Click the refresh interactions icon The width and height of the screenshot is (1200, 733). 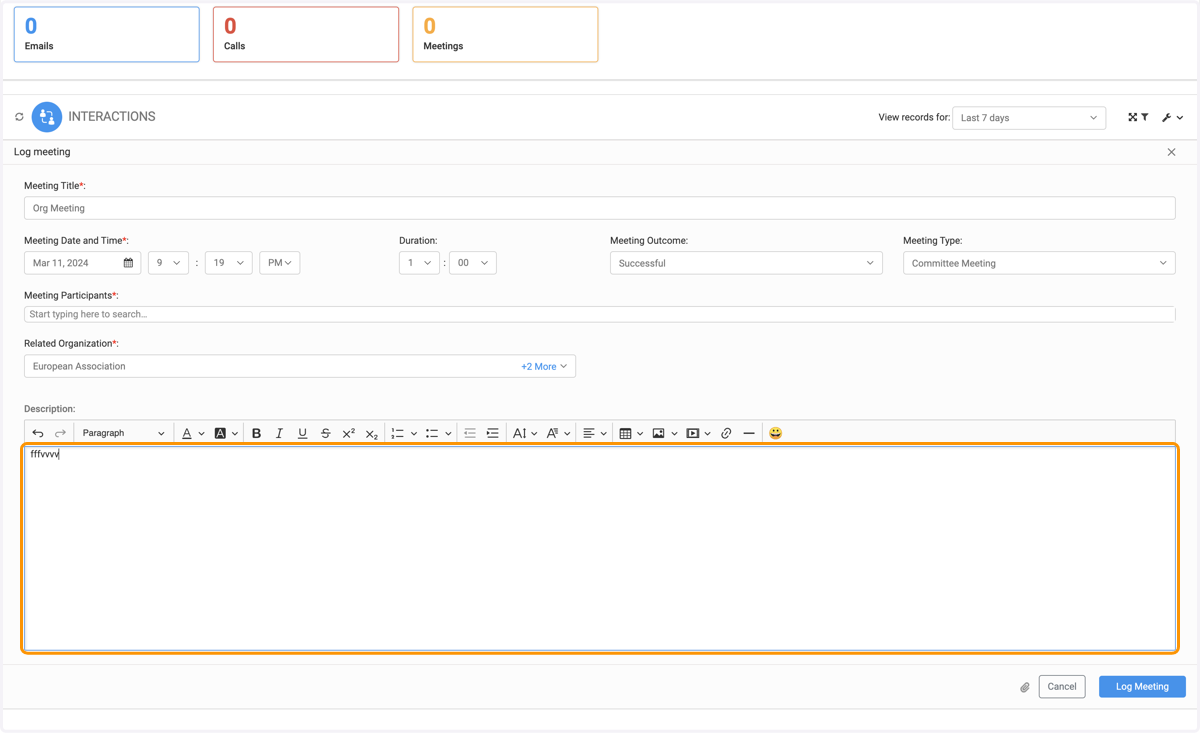pos(19,117)
